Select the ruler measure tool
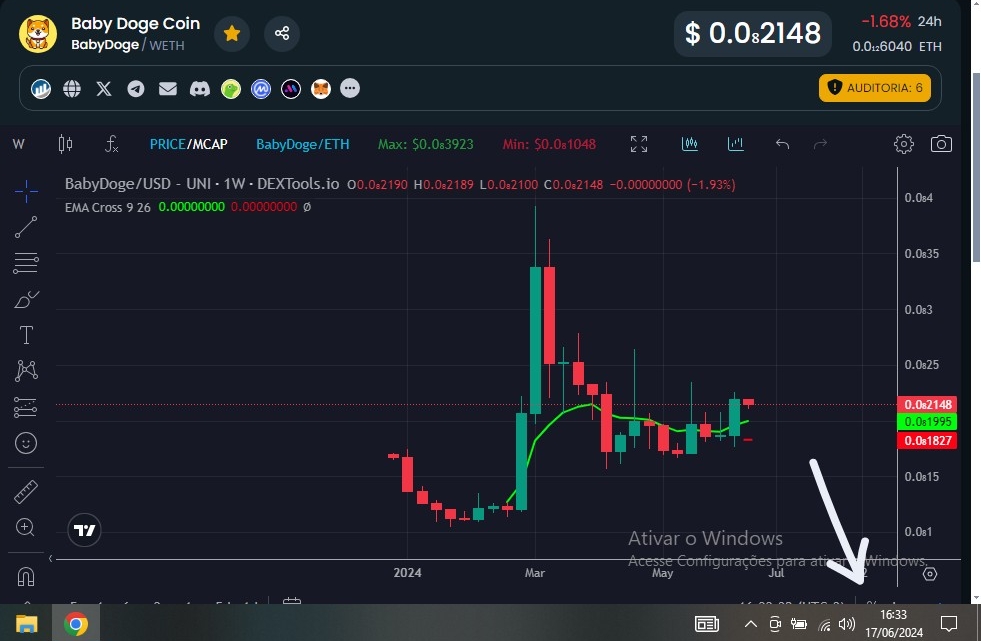Viewport: 981px width, 641px height. [26, 492]
